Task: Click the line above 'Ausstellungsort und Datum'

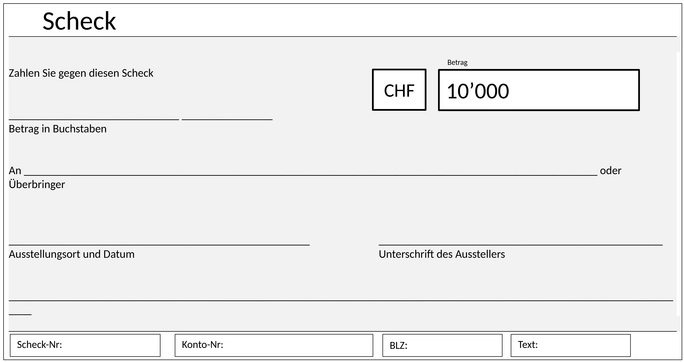Action: [159, 245]
